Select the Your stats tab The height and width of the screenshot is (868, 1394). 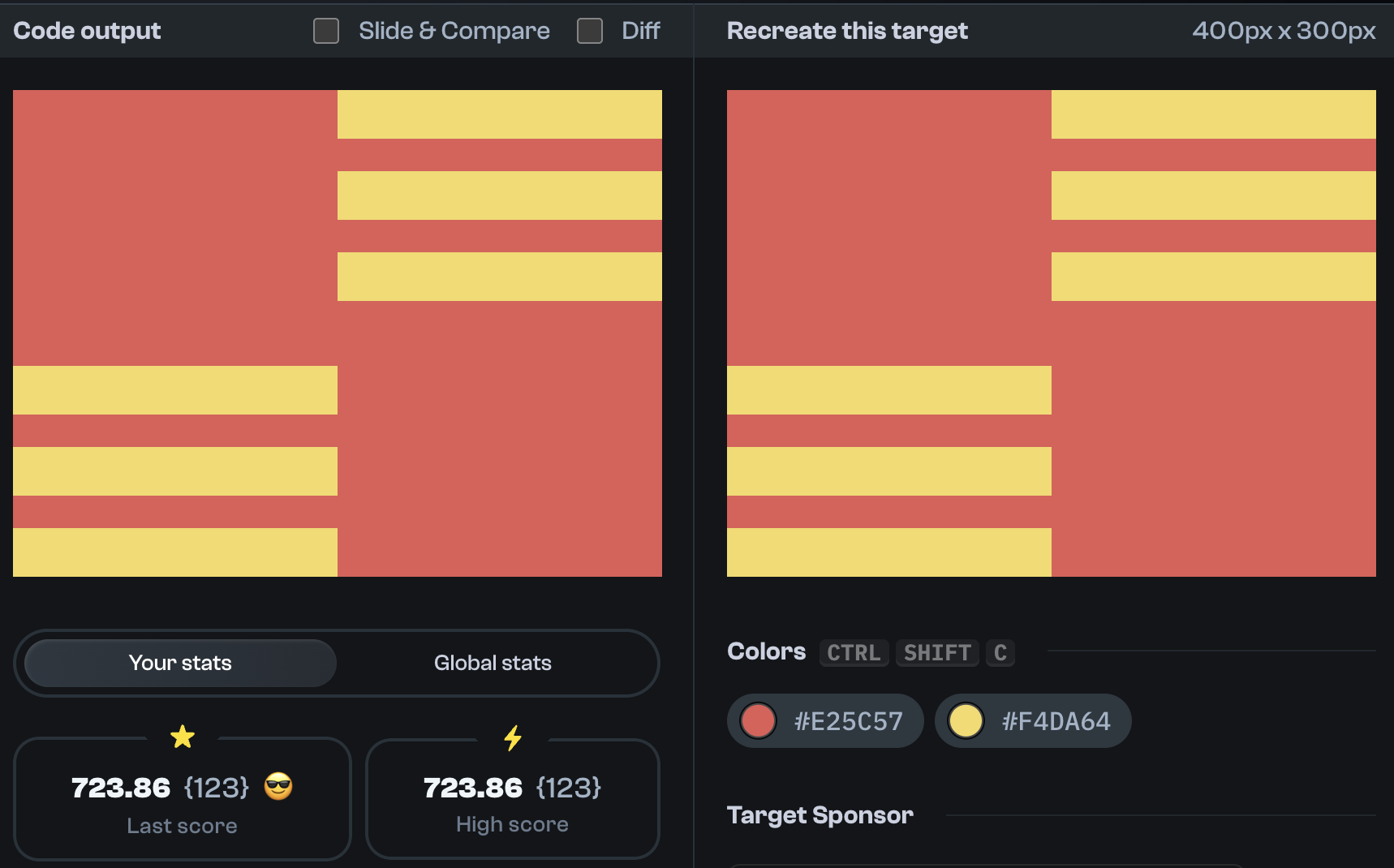pos(179,663)
